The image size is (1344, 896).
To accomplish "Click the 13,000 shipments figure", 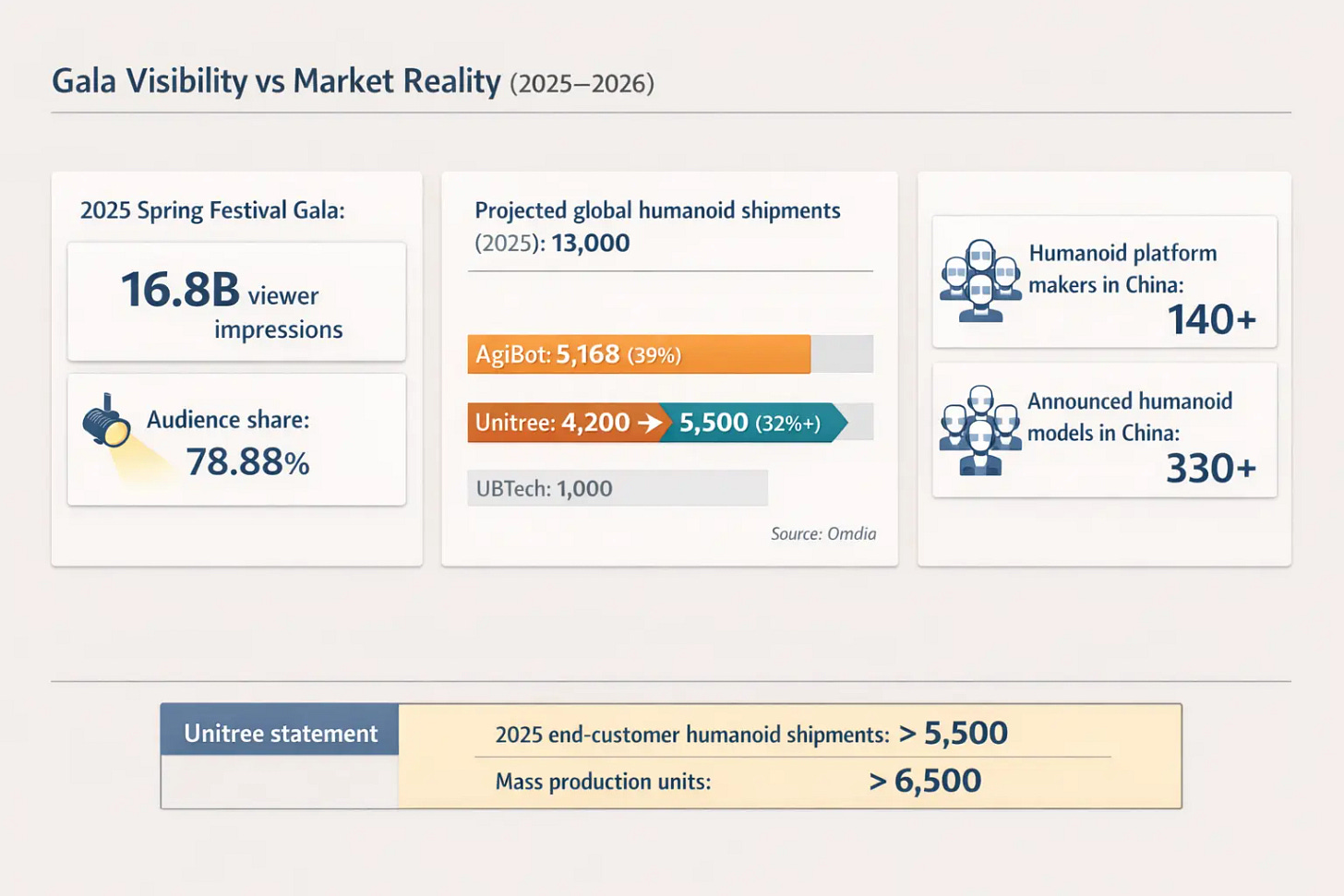I will [x=591, y=244].
